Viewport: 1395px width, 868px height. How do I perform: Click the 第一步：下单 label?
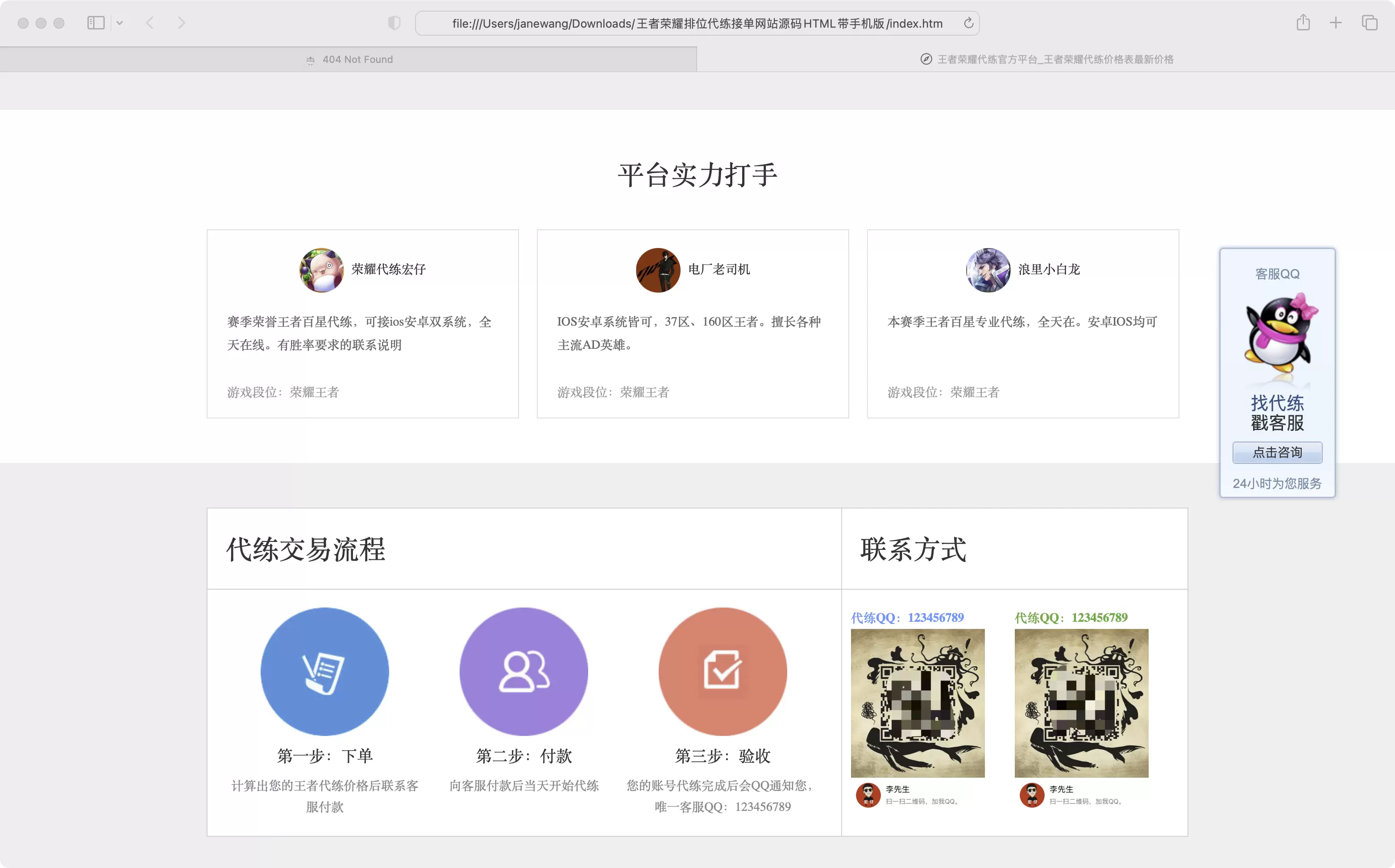(324, 756)
